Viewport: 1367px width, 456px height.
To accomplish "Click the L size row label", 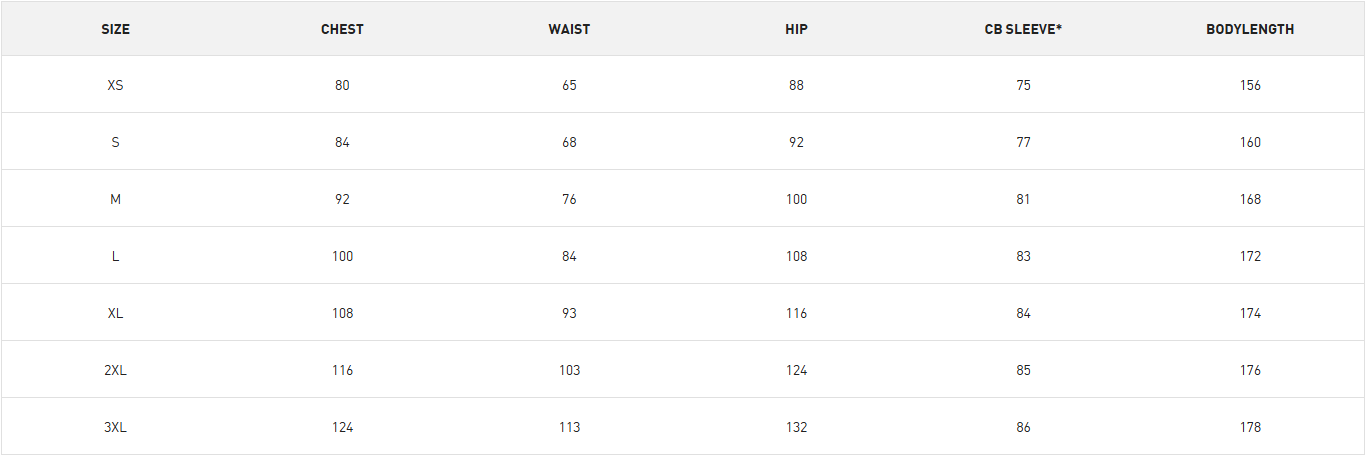I will tap(115, 256).
